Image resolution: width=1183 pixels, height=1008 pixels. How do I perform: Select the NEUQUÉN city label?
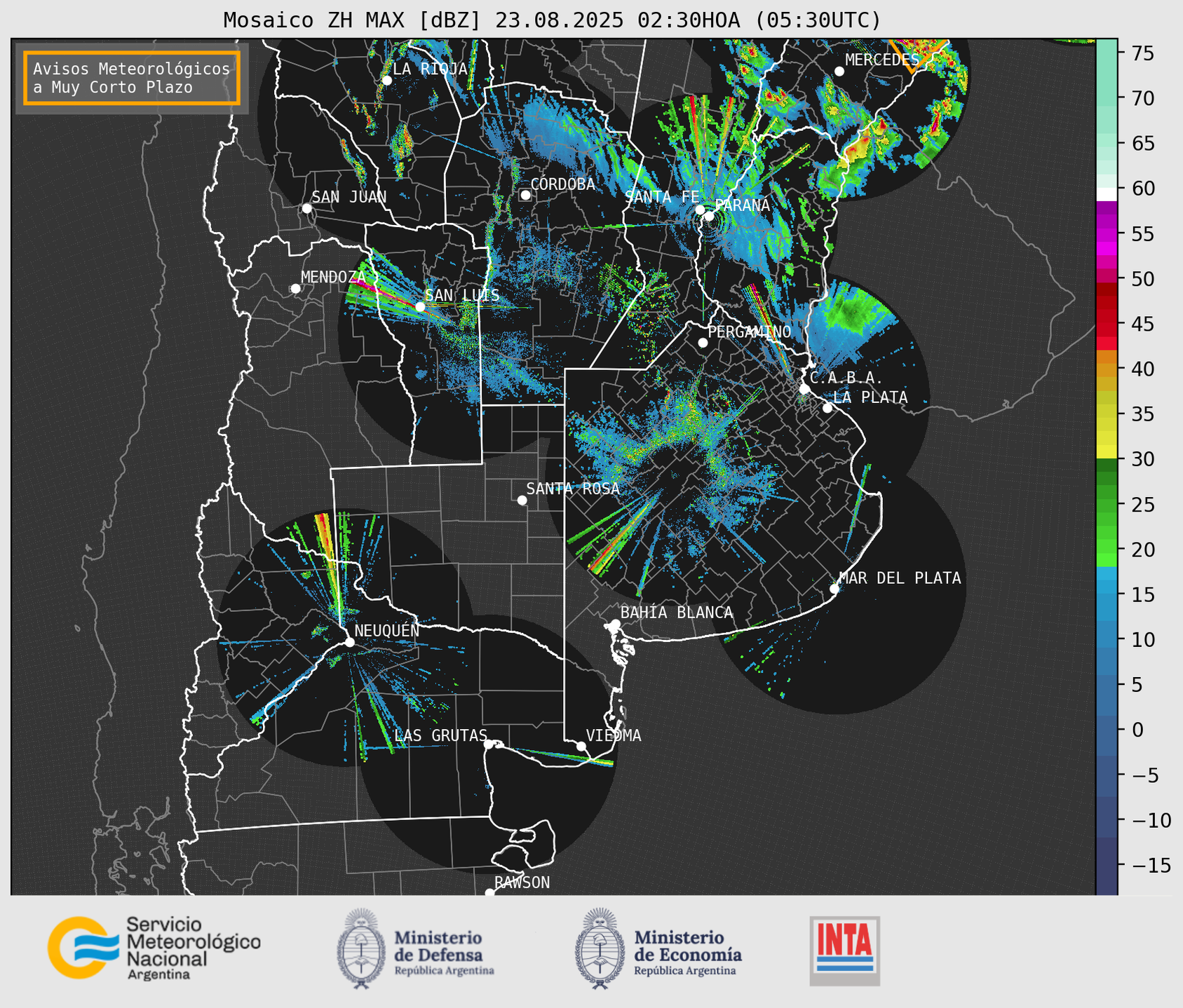[387, 630]
